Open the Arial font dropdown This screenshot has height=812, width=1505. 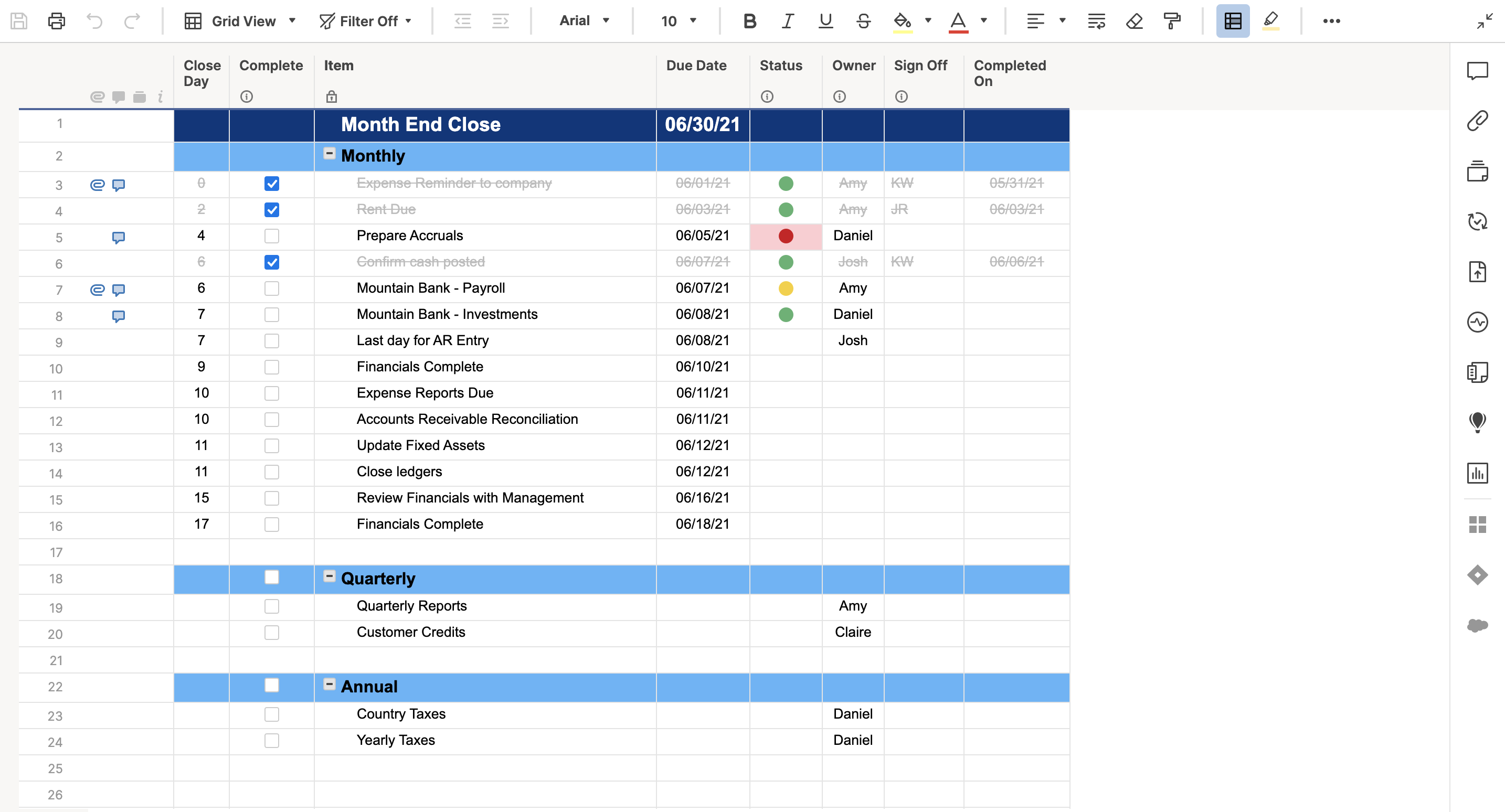584,21
